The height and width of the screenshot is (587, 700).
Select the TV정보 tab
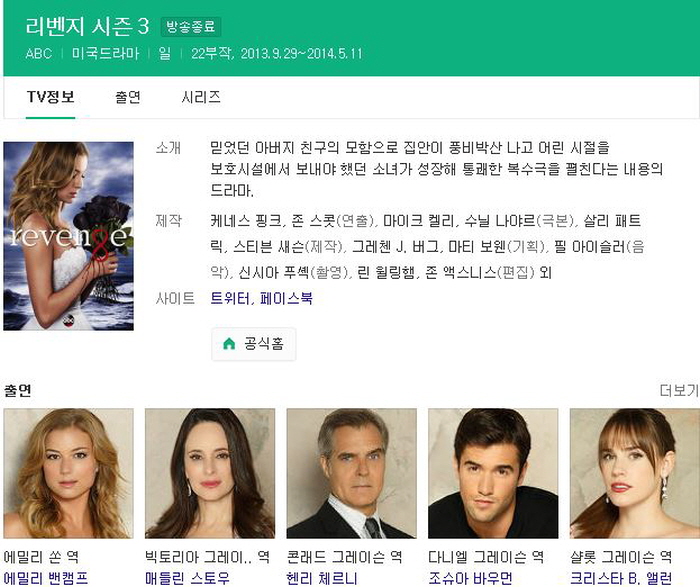[50, 97]
